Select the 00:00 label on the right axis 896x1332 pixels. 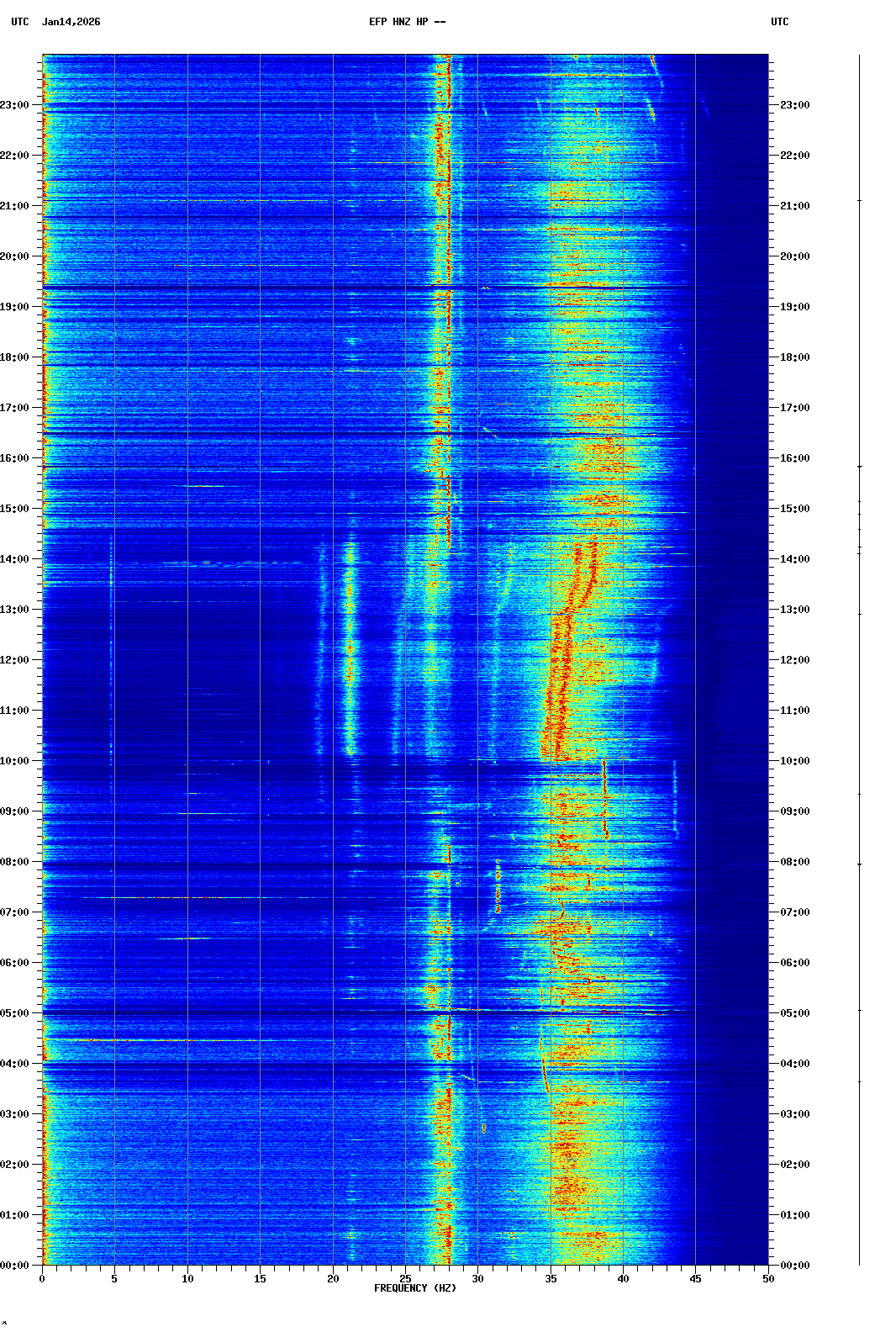794,1266
